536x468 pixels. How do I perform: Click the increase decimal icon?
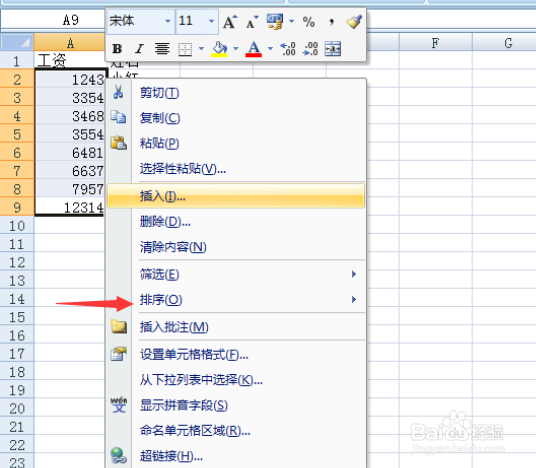(287, 49)
